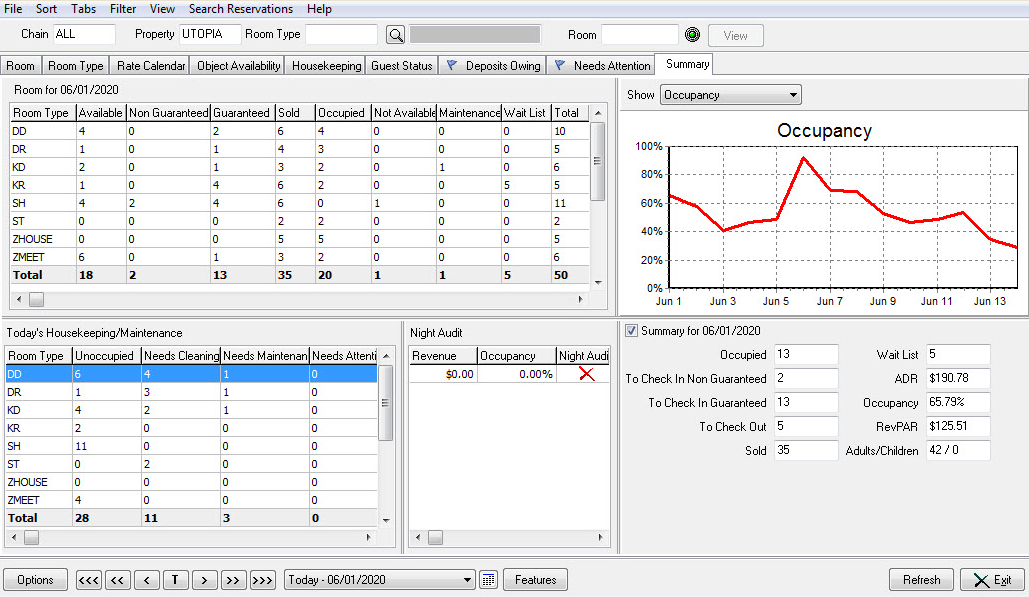The image size is (1029, 597).
Task: Switch to the Room Type tab
Action: [x=75, y=66]
